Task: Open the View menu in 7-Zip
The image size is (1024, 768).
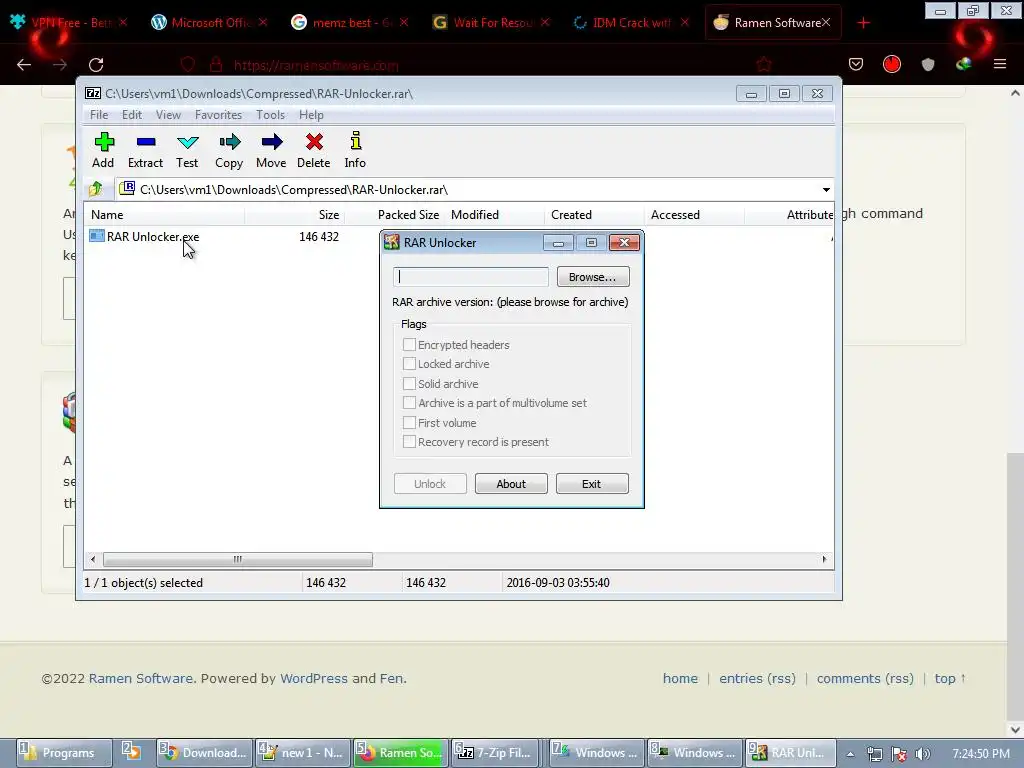Action: pos(168,115)
